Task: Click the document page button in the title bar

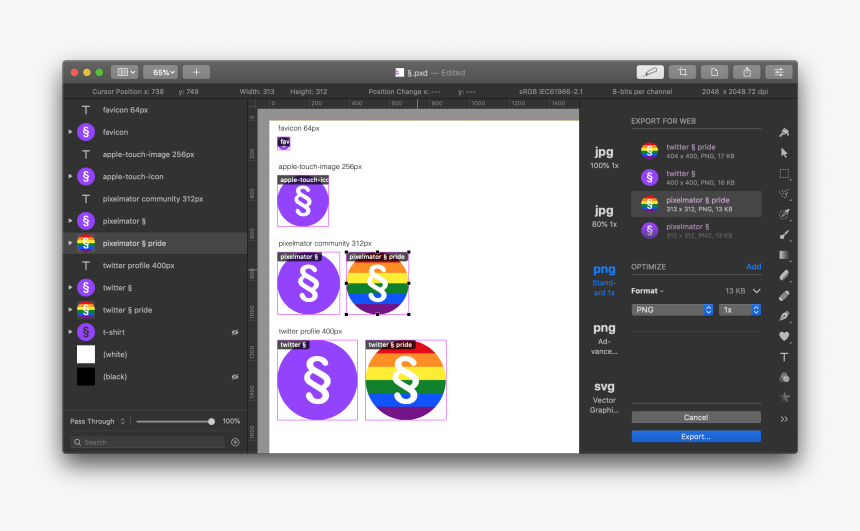Action: [x=714, y=72]
